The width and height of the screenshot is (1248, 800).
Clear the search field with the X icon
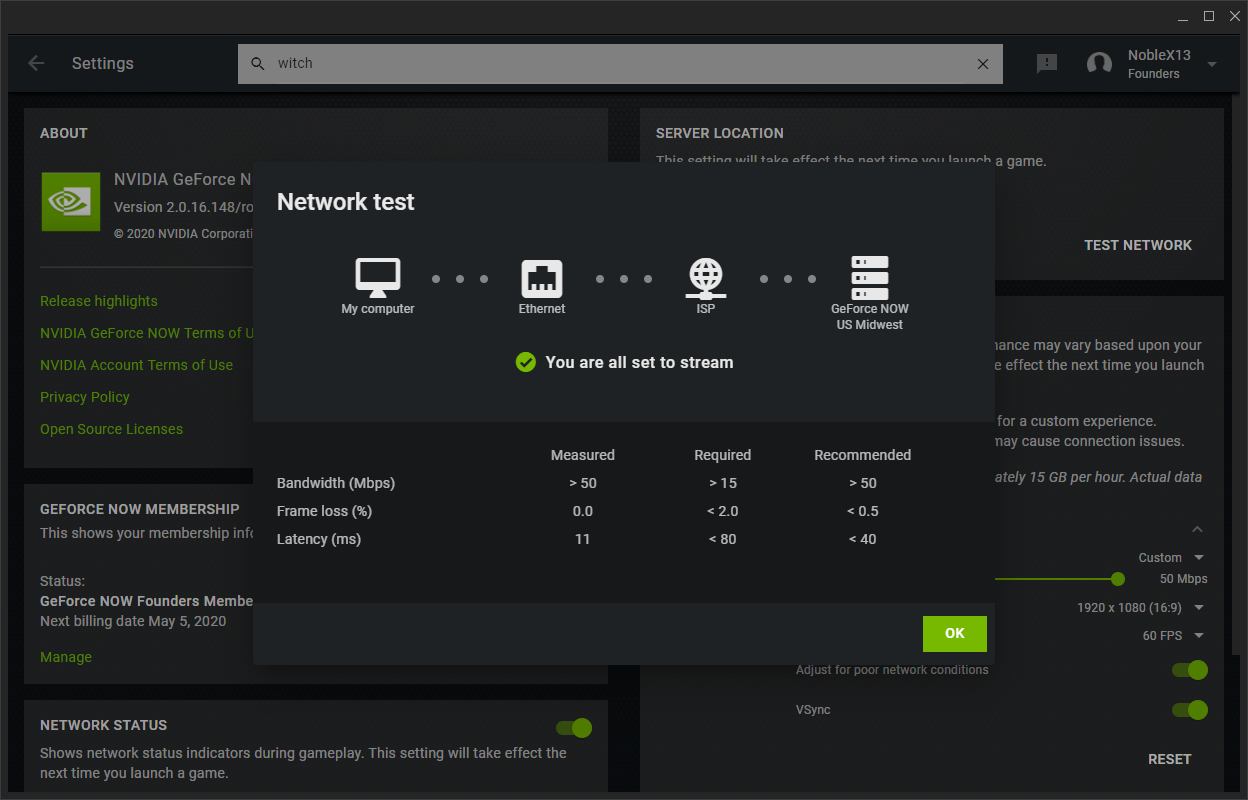983,63
